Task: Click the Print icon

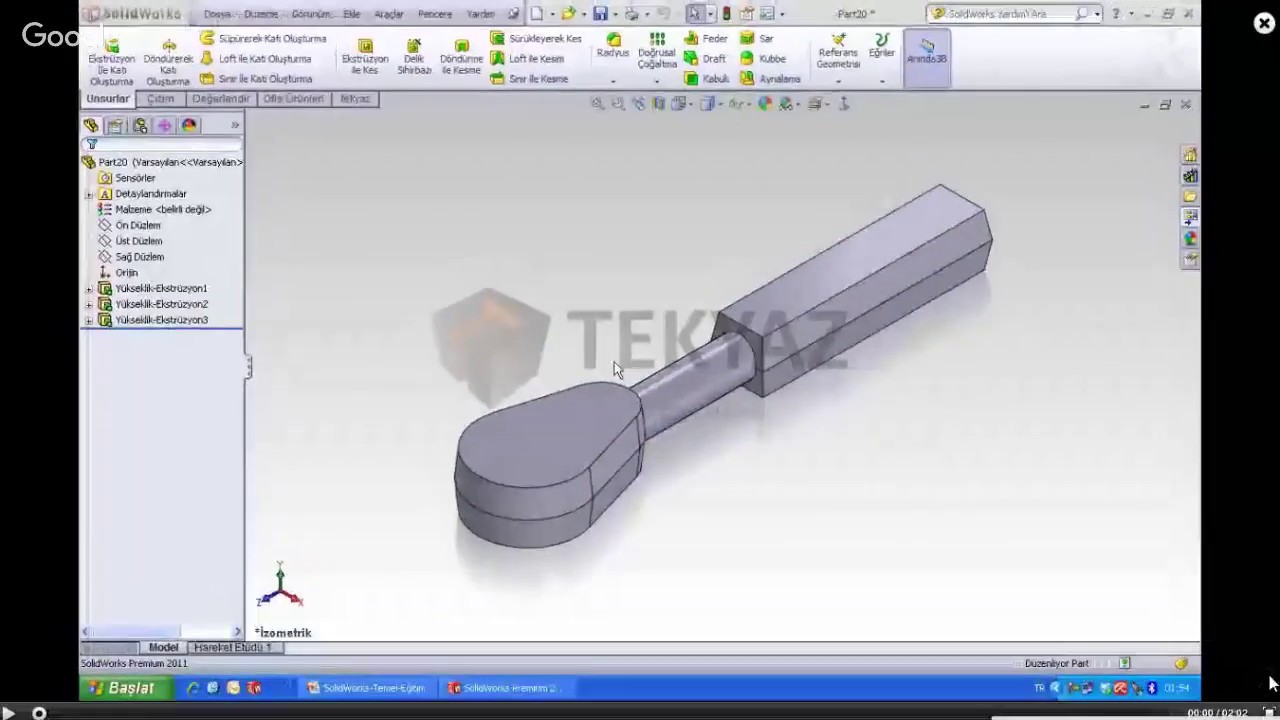Action: coord(632,14)
